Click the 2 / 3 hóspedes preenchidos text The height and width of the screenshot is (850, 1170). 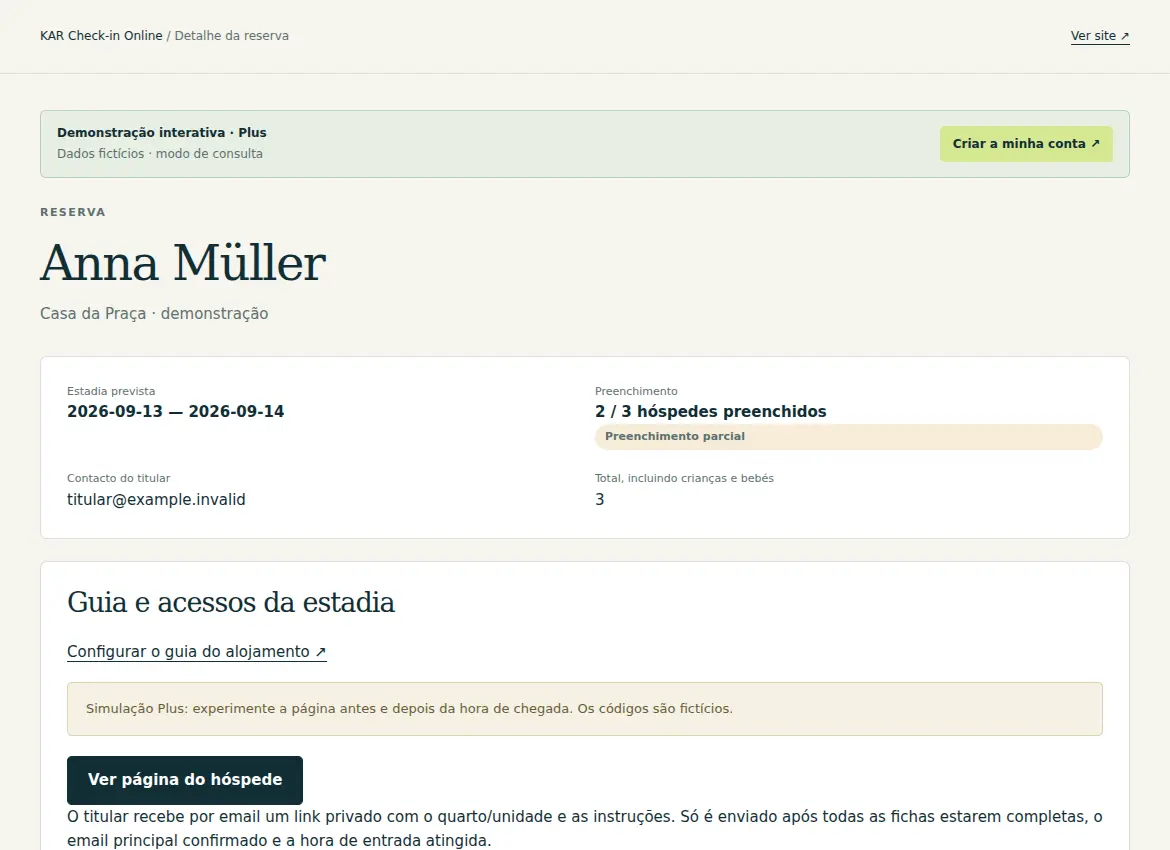click(710, 411)
